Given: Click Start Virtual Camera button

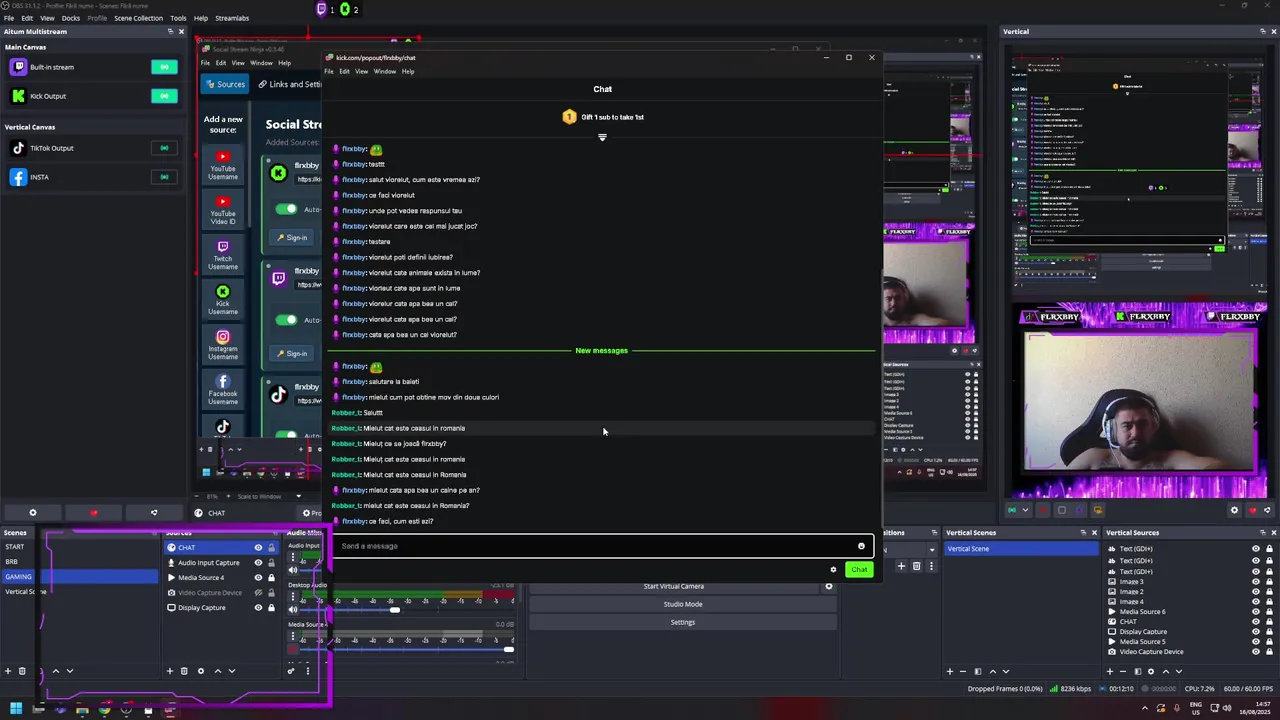Looking at the screenshot, I should [x=674, y=586].
